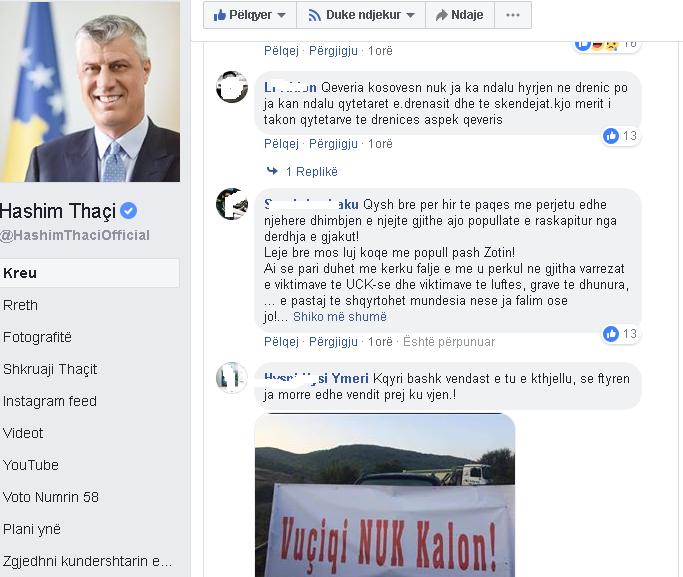
Task: Select Fotografitë in the sidebar
Action: click(37, 337)
